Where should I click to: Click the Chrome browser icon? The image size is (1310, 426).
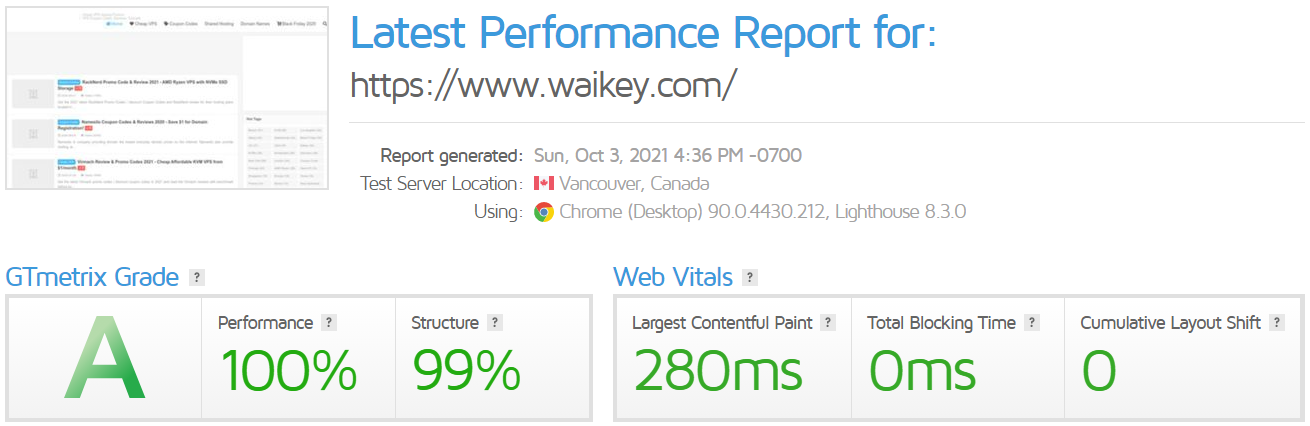click(x=544, y=211)
